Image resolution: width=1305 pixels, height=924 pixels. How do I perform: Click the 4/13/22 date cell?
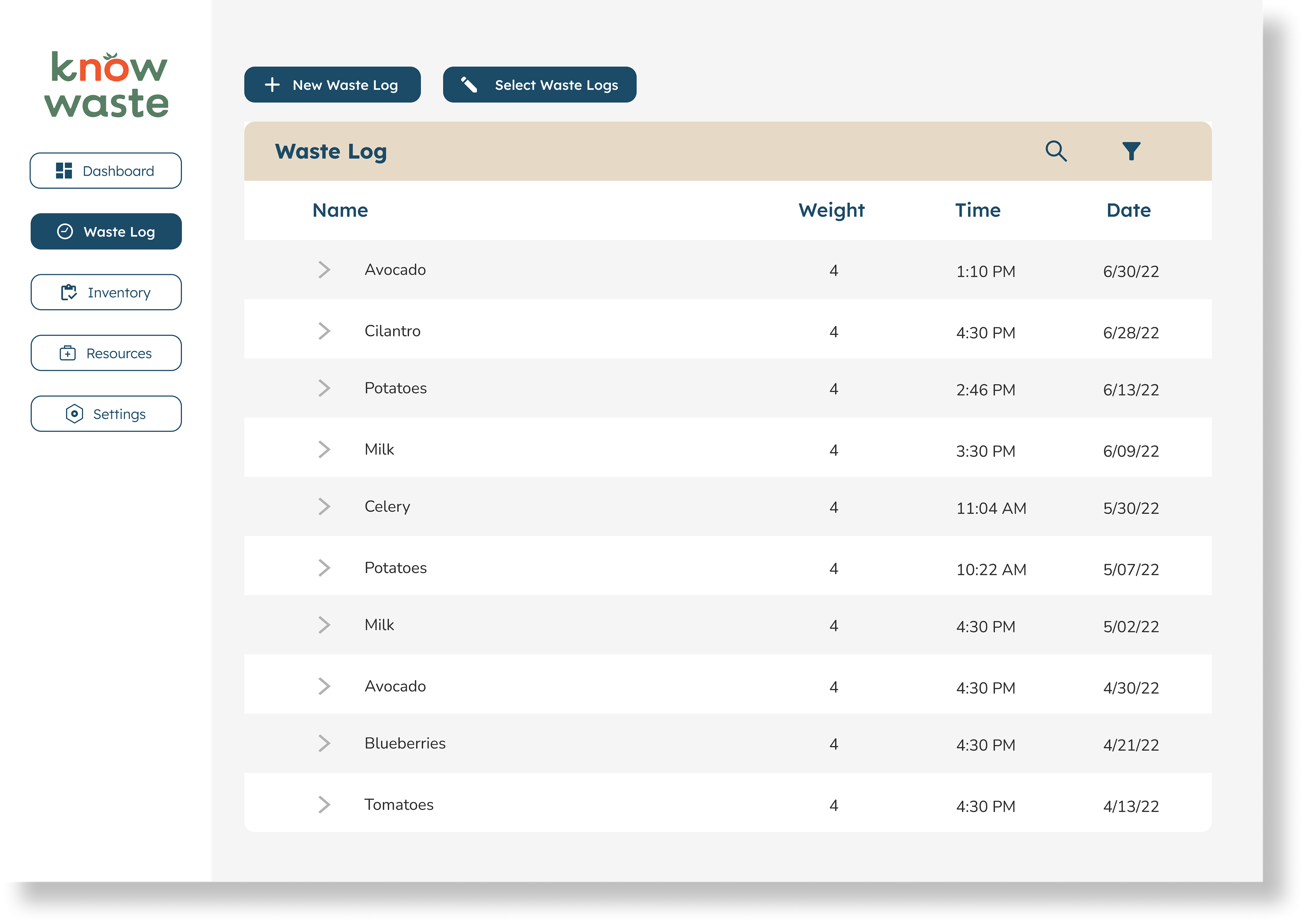click(1131, 807)
